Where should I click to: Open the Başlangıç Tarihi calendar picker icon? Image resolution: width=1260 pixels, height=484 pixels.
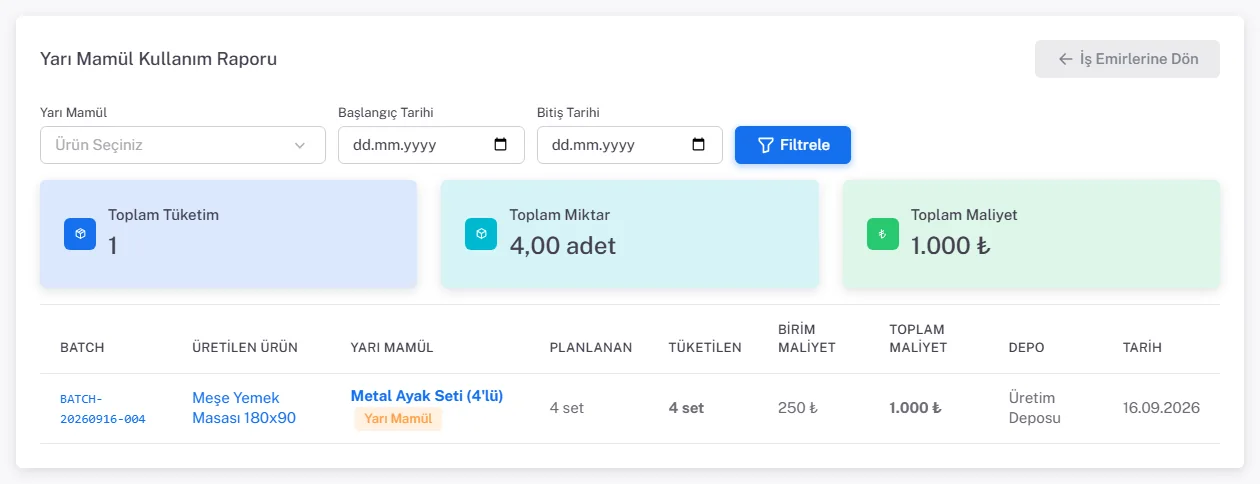pyautogui.click(x=501, y=145)
